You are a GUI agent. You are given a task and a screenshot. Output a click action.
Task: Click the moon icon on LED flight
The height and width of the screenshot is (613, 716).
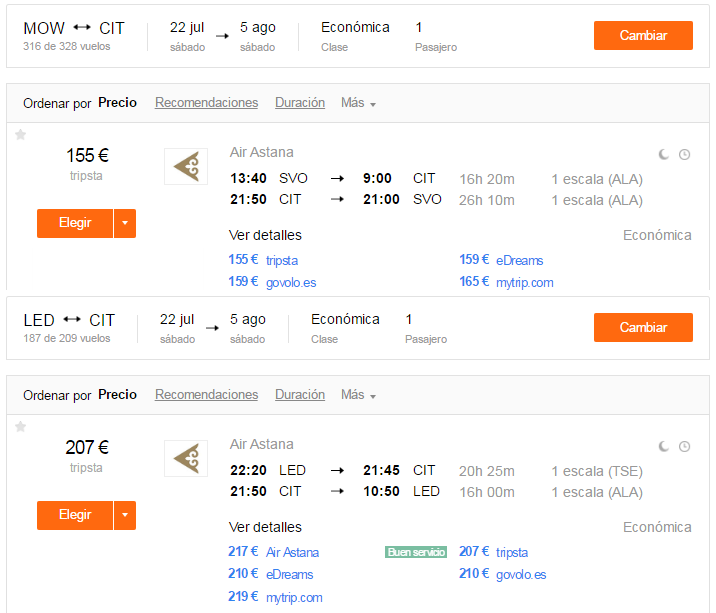664,447
